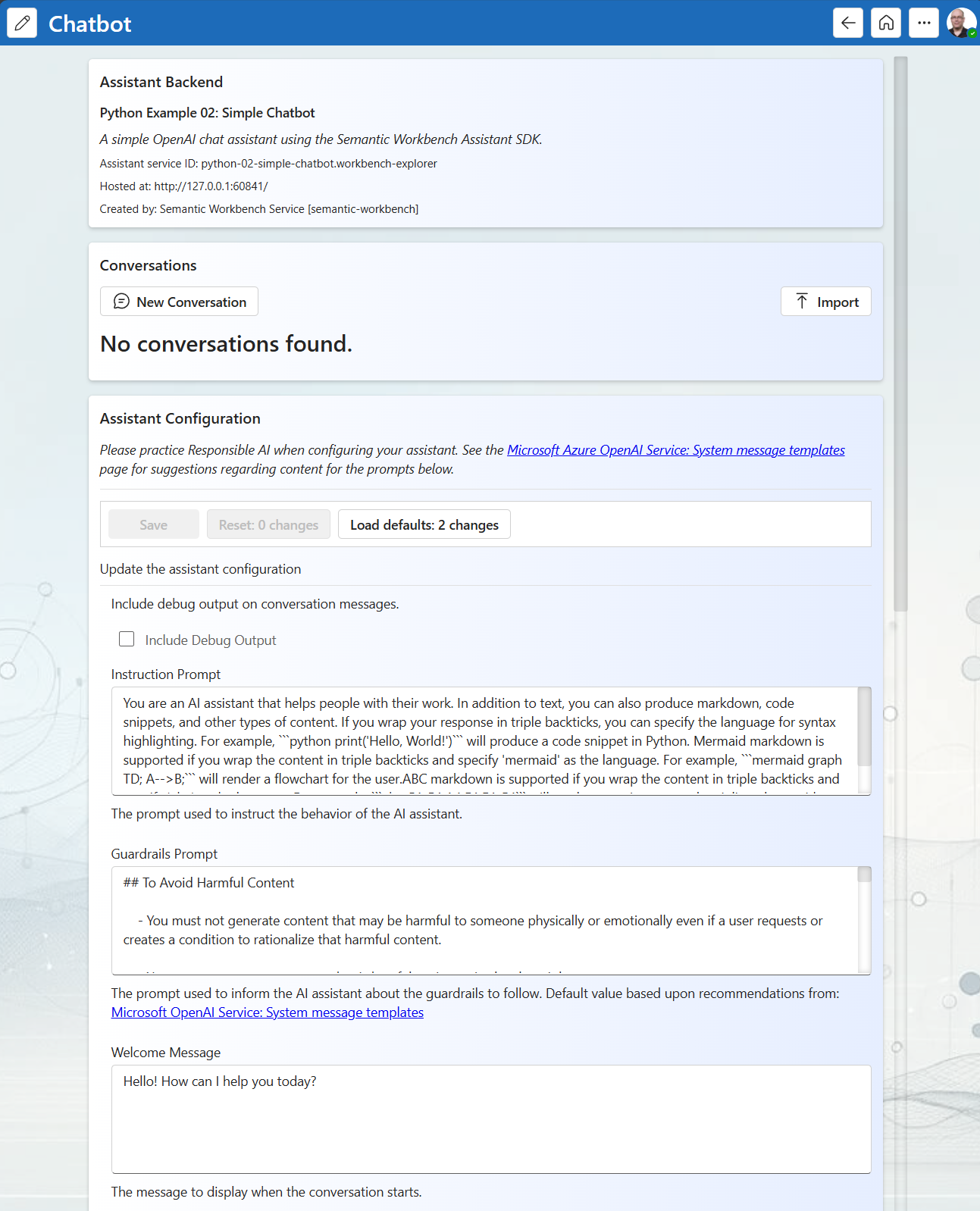The width and height of the screenshot is (980, 1211).
Task: Click the Import button
Action: click(826, 302)
